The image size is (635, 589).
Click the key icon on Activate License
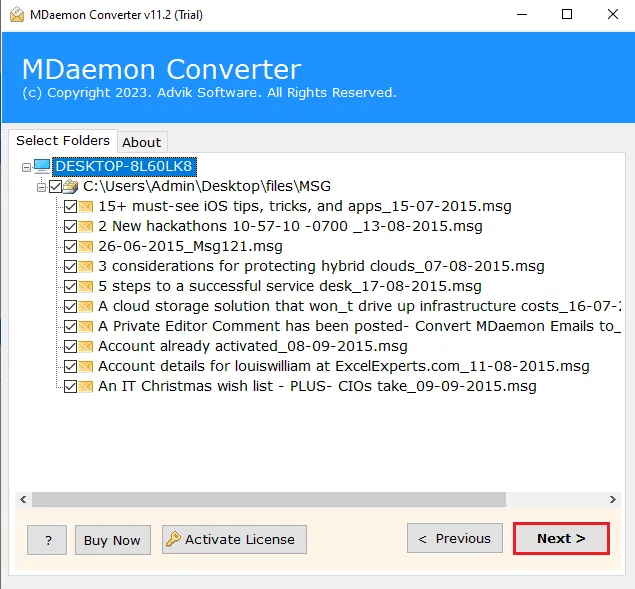coord(173,539)
